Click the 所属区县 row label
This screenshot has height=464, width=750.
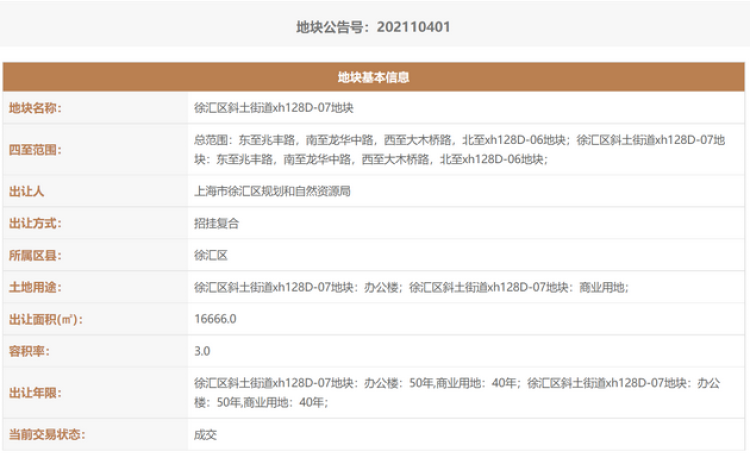[35, 255]
